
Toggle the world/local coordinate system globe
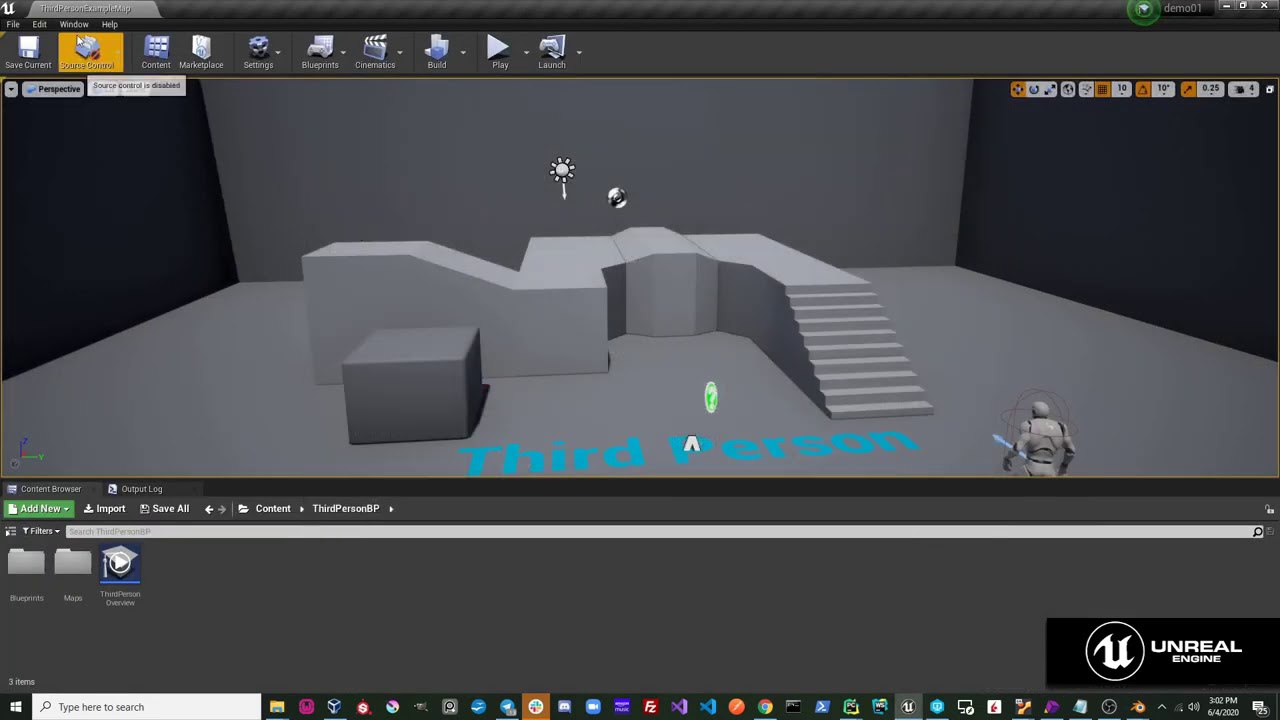coord(1068,89)
